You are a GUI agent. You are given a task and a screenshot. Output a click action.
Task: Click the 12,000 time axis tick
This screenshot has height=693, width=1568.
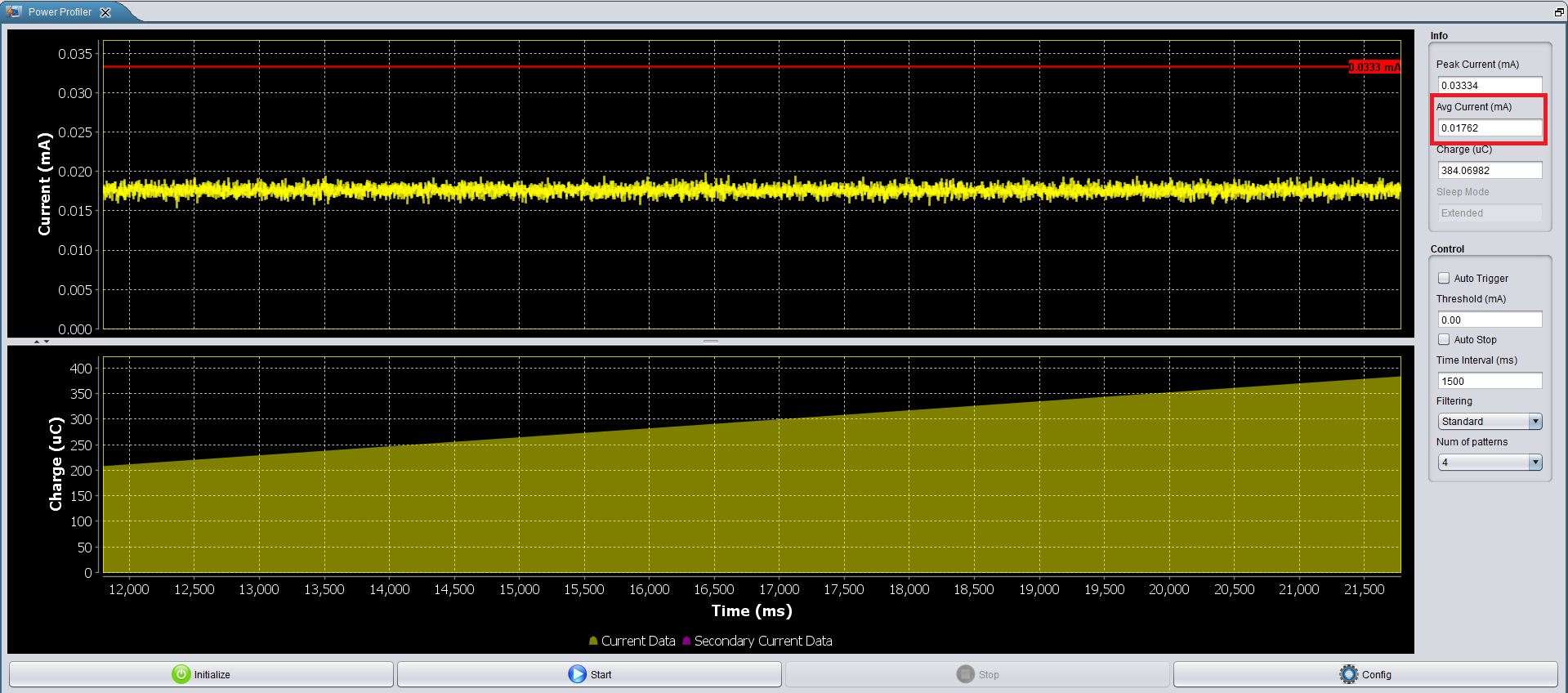pos(129,589)
